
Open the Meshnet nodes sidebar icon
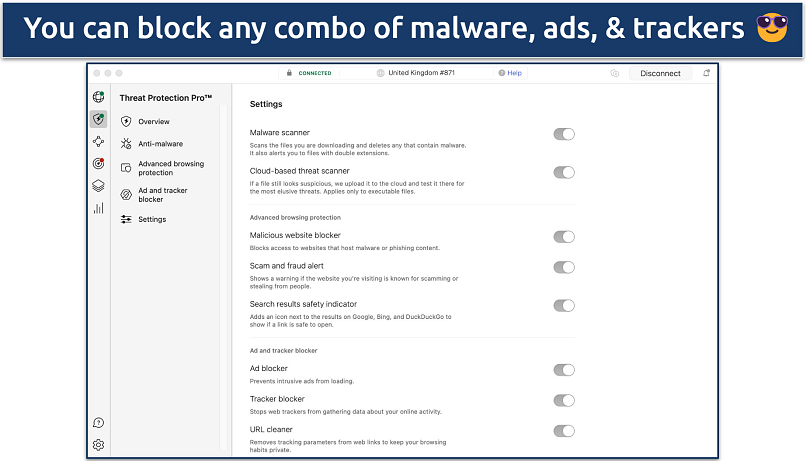[98, 141]
